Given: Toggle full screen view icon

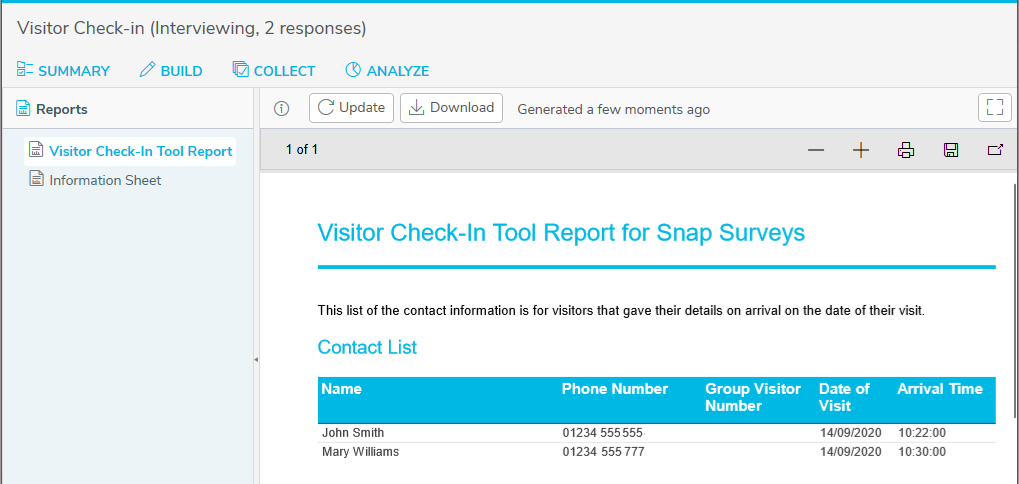Looking at the screenshot, I should point(995,108).
